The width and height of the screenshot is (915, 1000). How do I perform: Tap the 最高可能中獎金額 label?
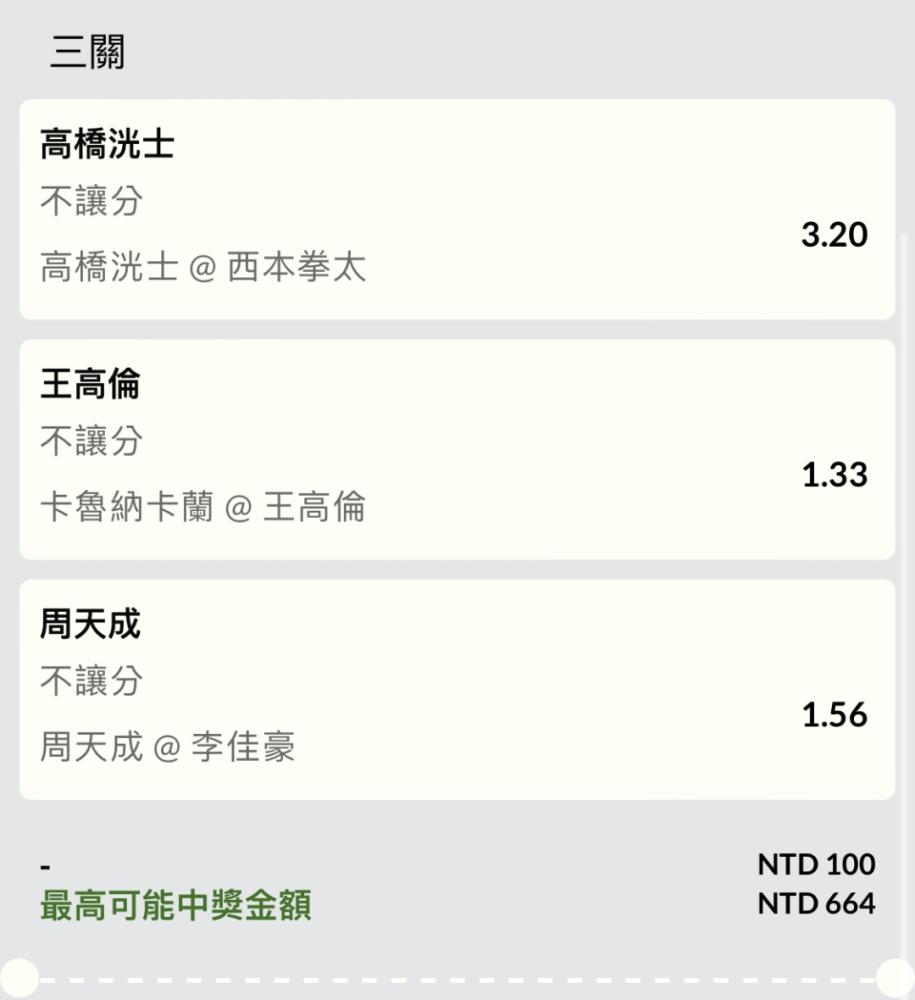(x=176, y=906)
